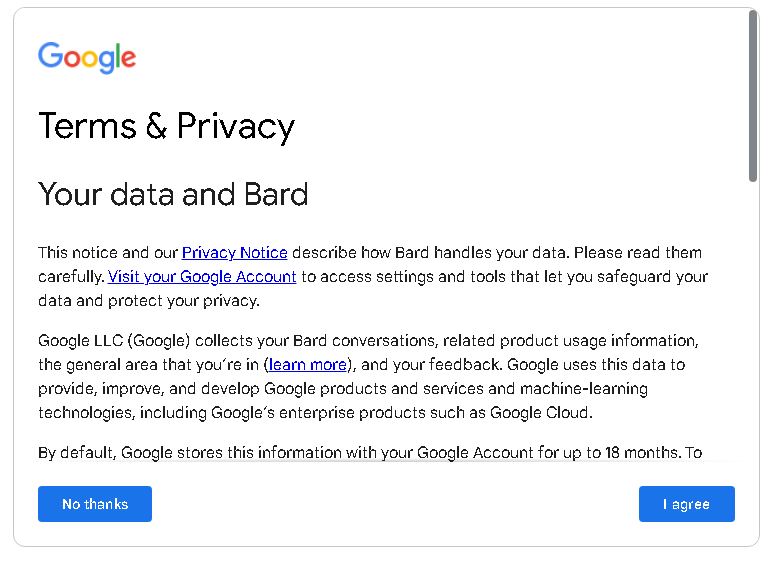The width and height of the screenshot is (773, 564).
Task: Decline with the No thanks button
Action: point(95,504)
